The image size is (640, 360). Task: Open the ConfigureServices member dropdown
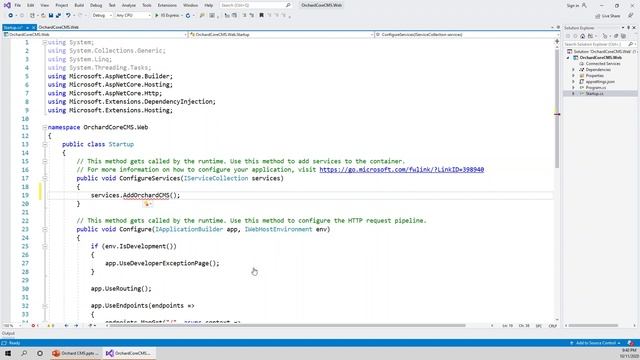point(467,35)
